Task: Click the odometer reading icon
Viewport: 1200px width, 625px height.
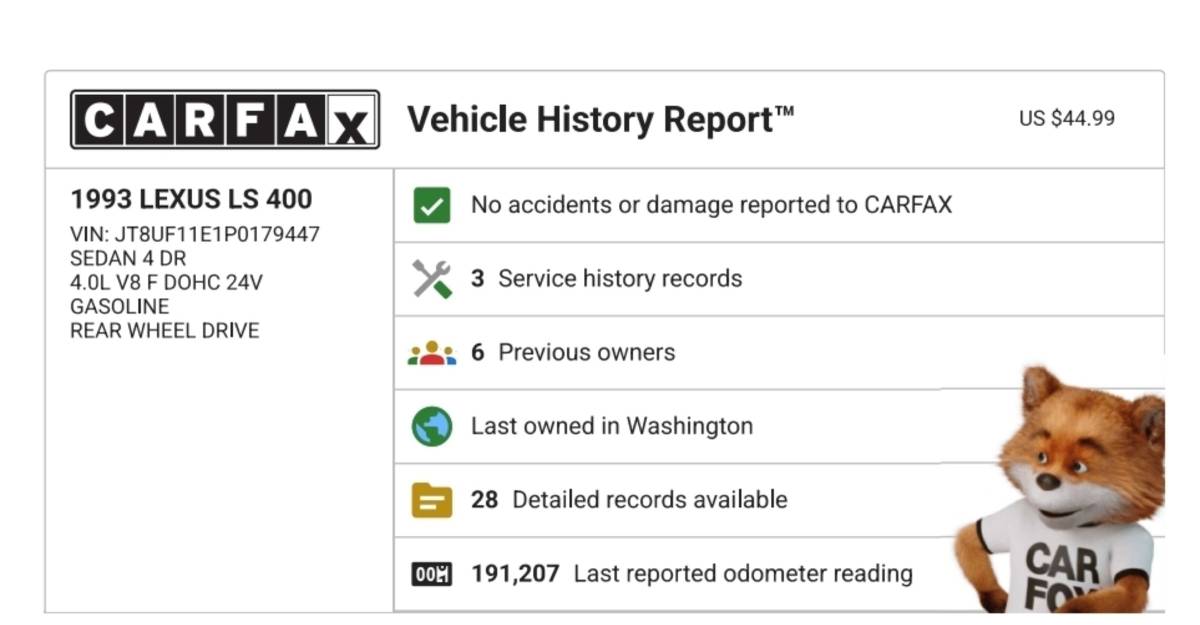Action: point(432,574)
